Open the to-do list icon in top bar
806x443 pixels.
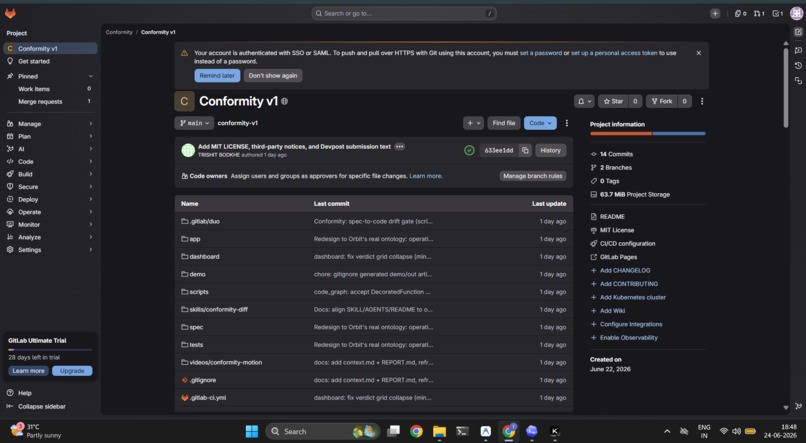pos(778,14)
